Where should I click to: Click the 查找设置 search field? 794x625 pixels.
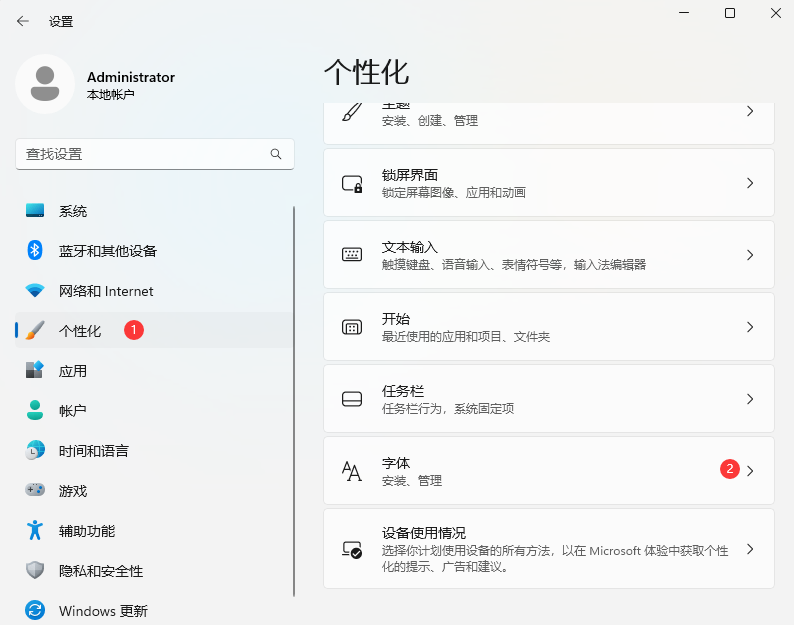pyautogui.click(x=140, y=154)
